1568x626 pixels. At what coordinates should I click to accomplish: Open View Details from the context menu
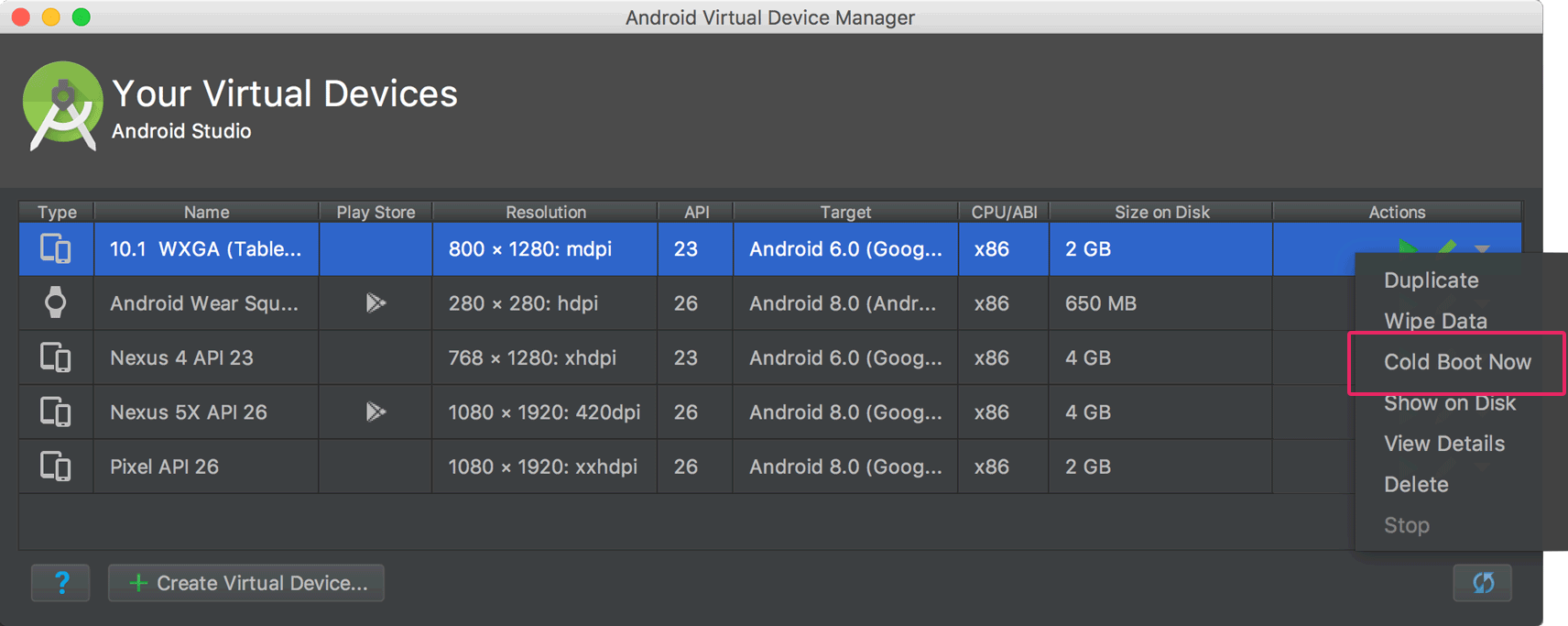(x=1443, y=444)
